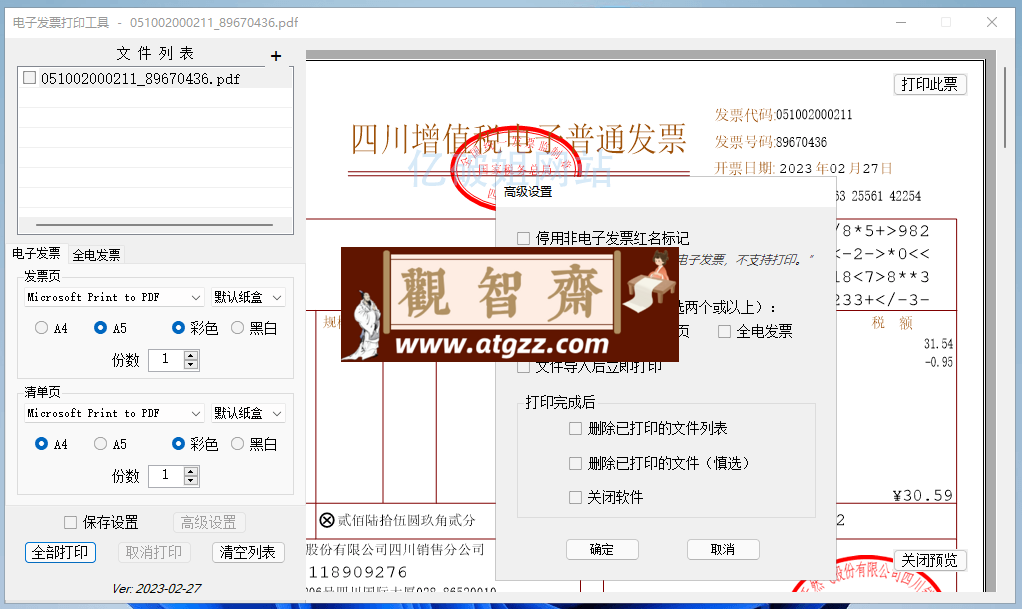The image size is (1022, 609).
Task: Choose 彩色 printing for 发票页
Action: (x=178, y=328)
